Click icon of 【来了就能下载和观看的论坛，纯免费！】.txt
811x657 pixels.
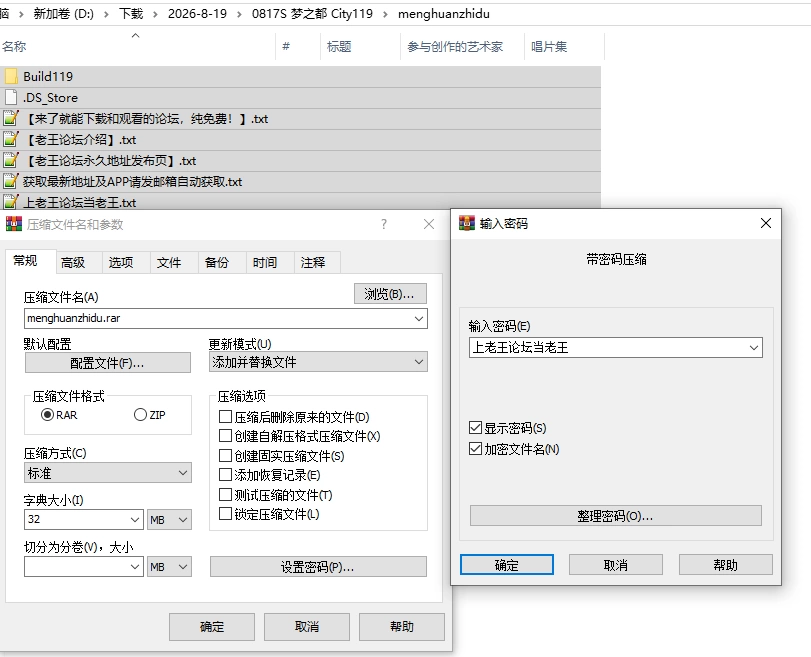[11, 118]
